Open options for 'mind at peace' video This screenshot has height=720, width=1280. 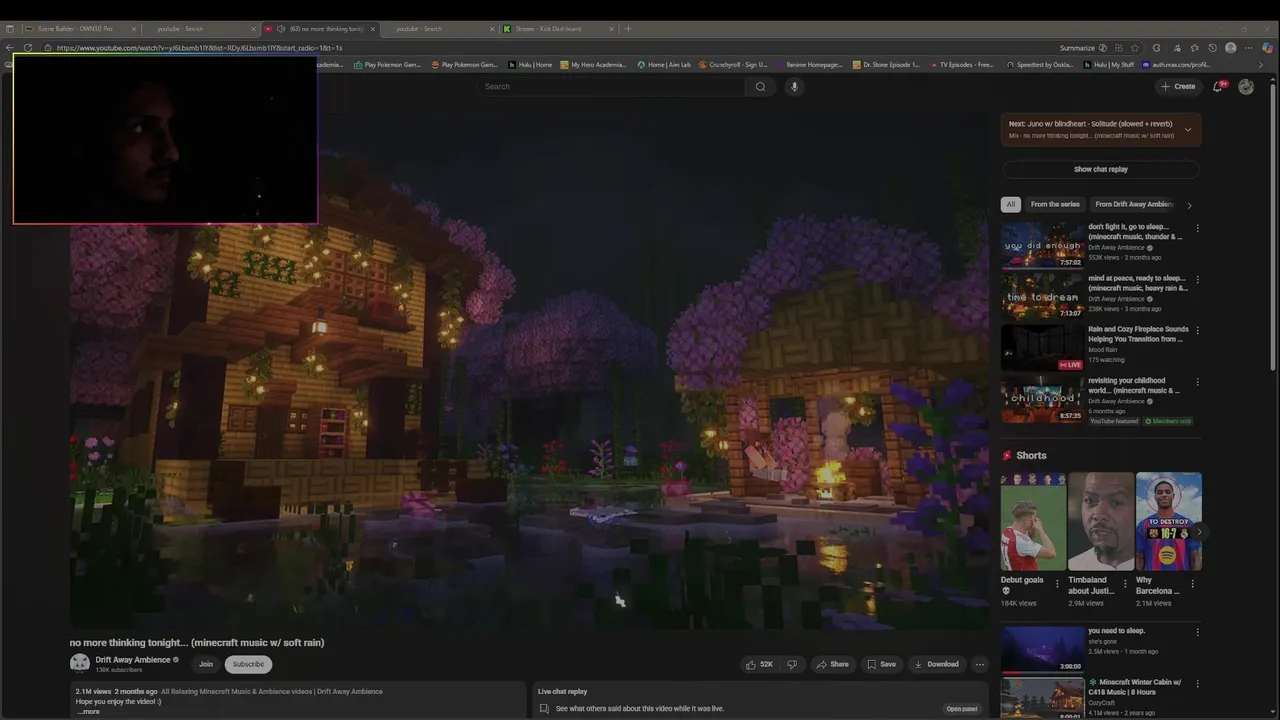point(1197,279)
